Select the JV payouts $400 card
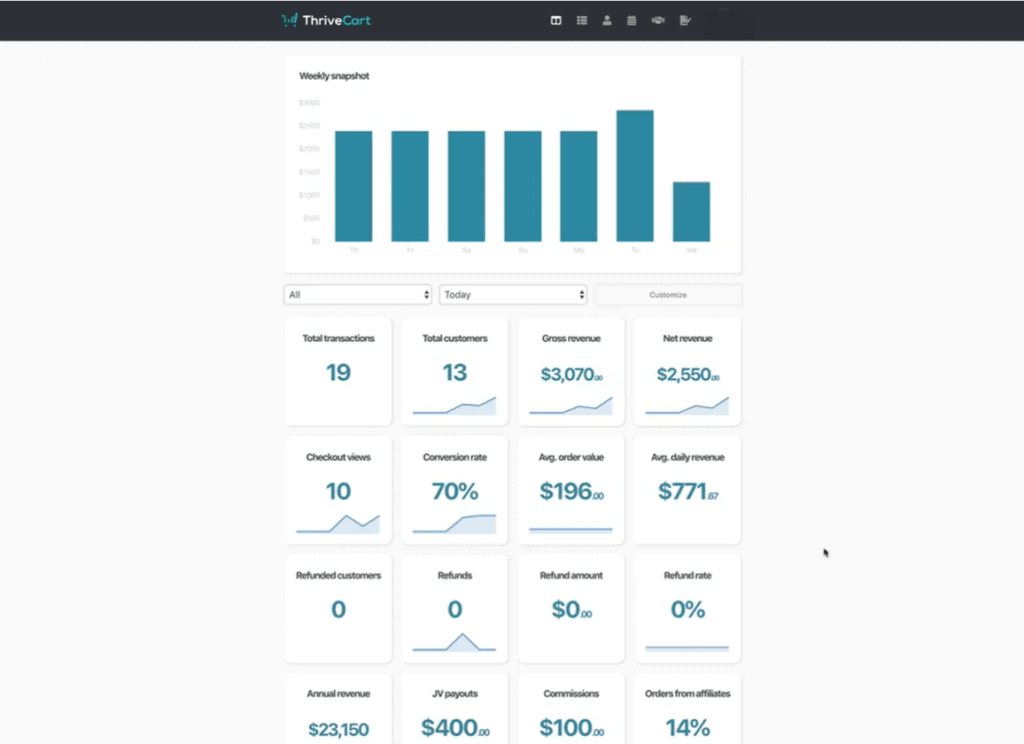 [x=455, y=715]
